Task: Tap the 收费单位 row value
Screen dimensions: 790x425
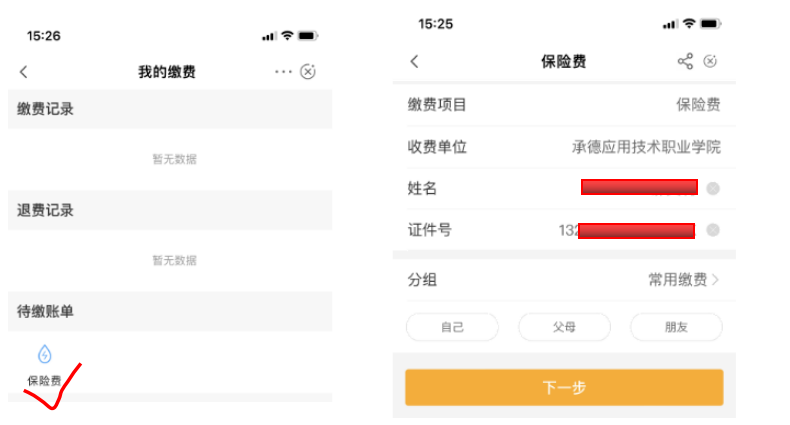Action: tap(645, 147)
